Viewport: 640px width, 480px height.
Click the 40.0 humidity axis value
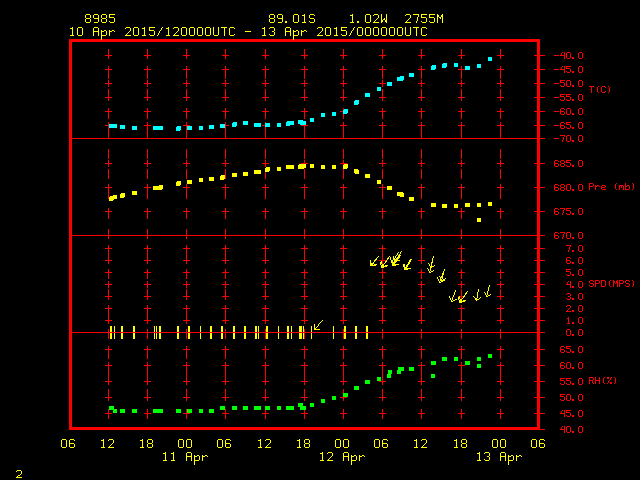click(571, 429)
